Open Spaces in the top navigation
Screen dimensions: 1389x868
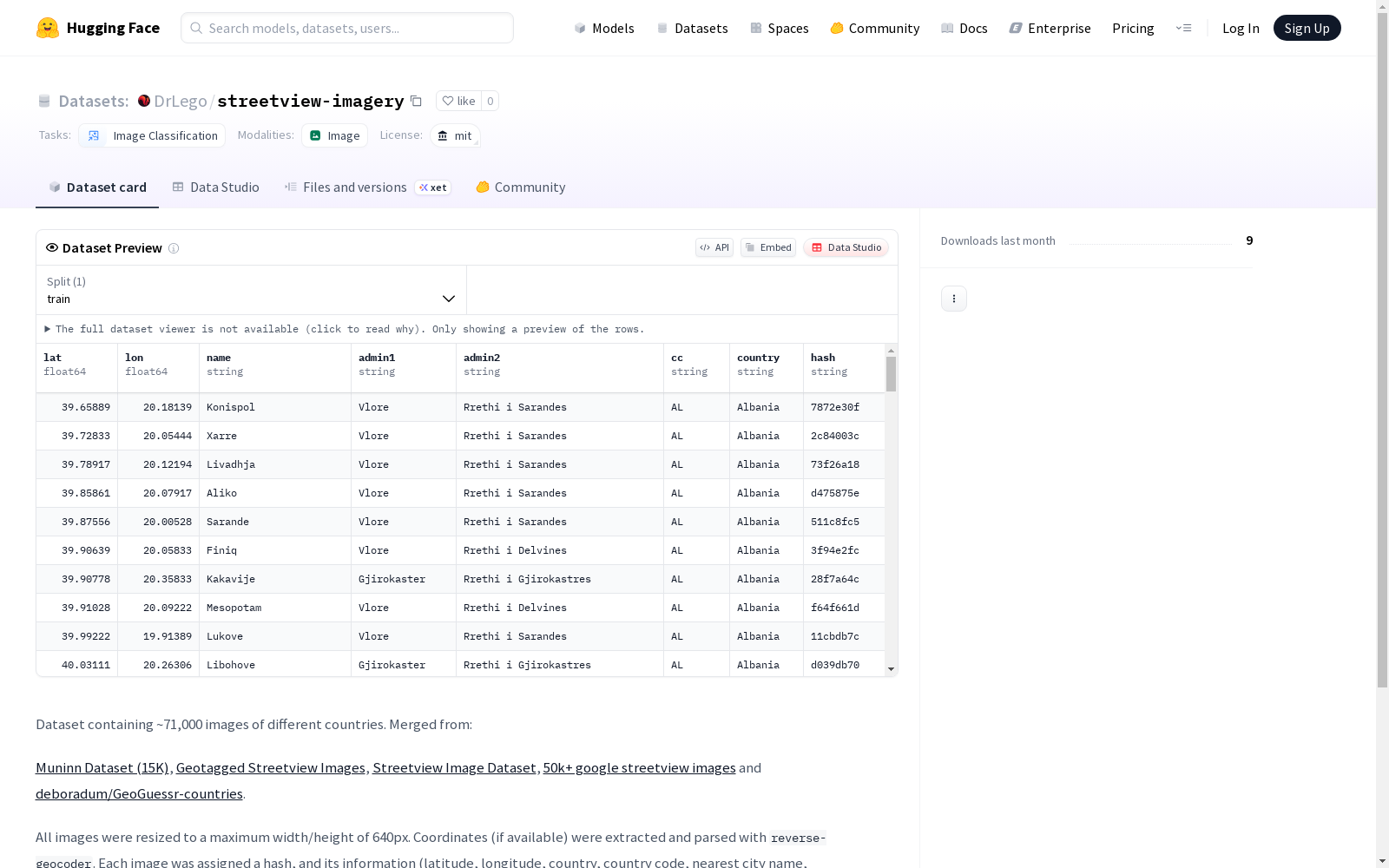point(780,28)
